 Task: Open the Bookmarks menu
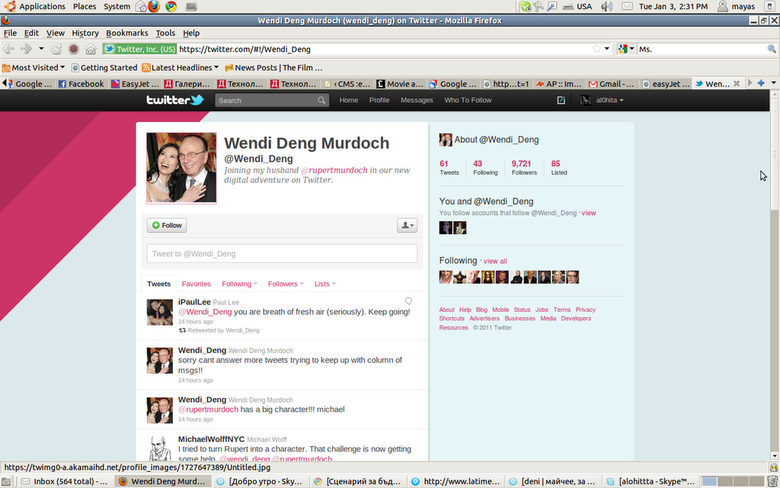(127, 33)
